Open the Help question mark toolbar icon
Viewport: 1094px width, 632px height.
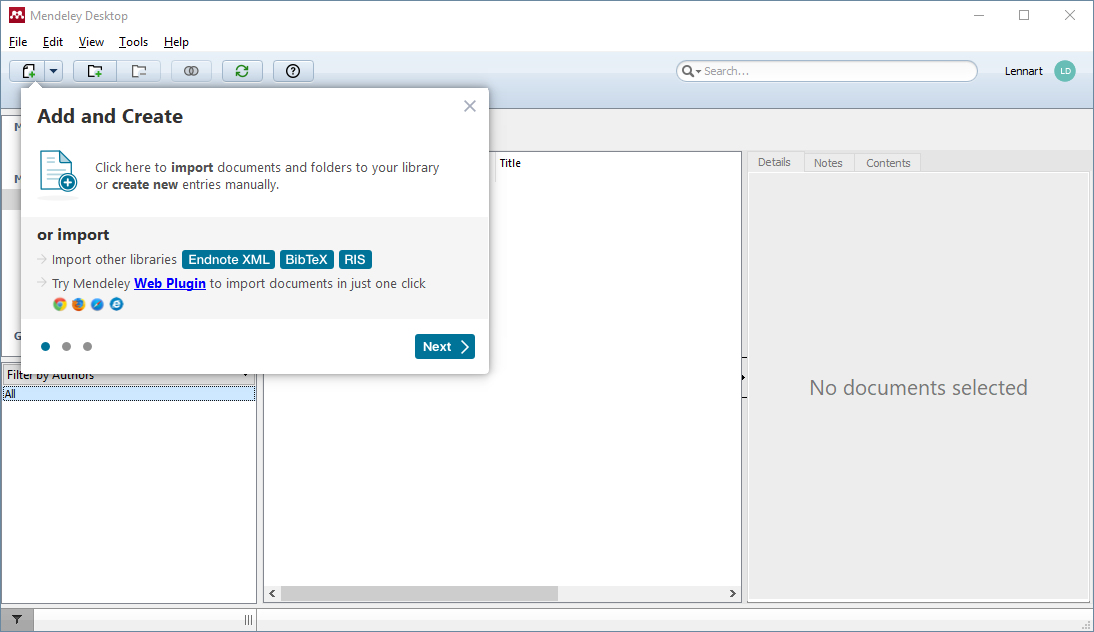coord(293,71)
